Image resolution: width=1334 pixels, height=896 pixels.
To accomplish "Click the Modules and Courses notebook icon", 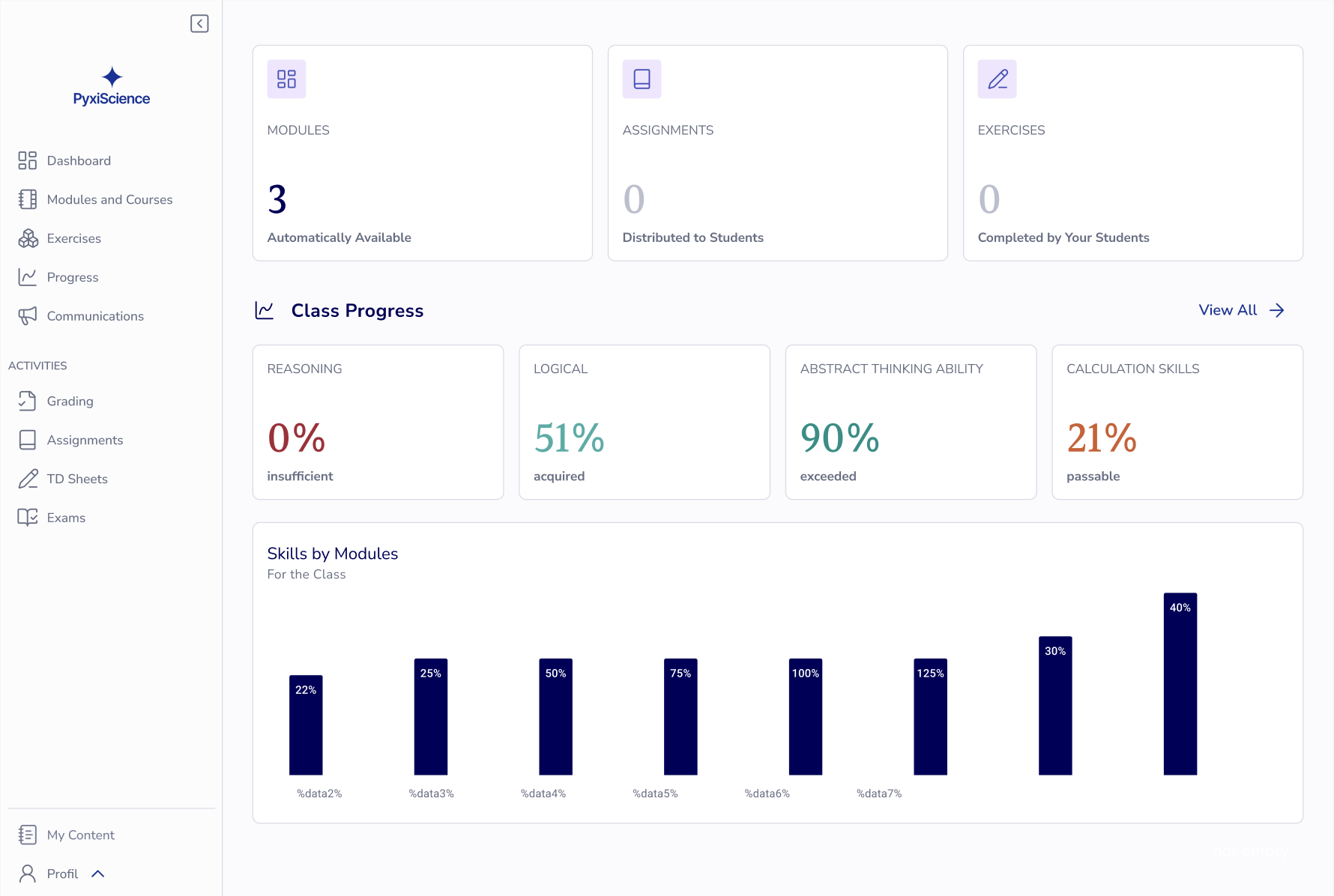I will coord(28,199).
